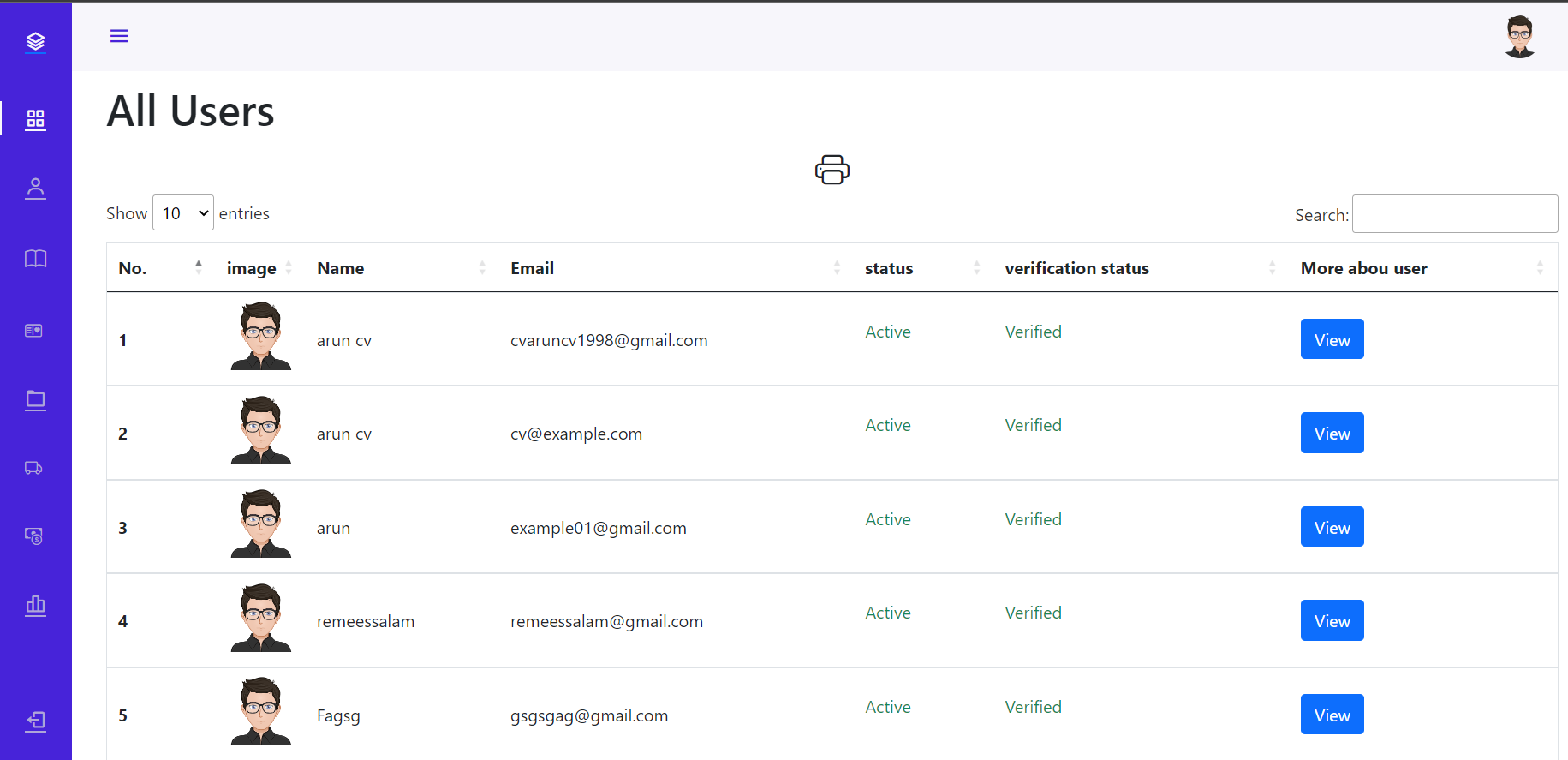Click View button for example01@gmail.com user
The height and width of the screenshot is (760, 1568).
(x=1332, y=527)
